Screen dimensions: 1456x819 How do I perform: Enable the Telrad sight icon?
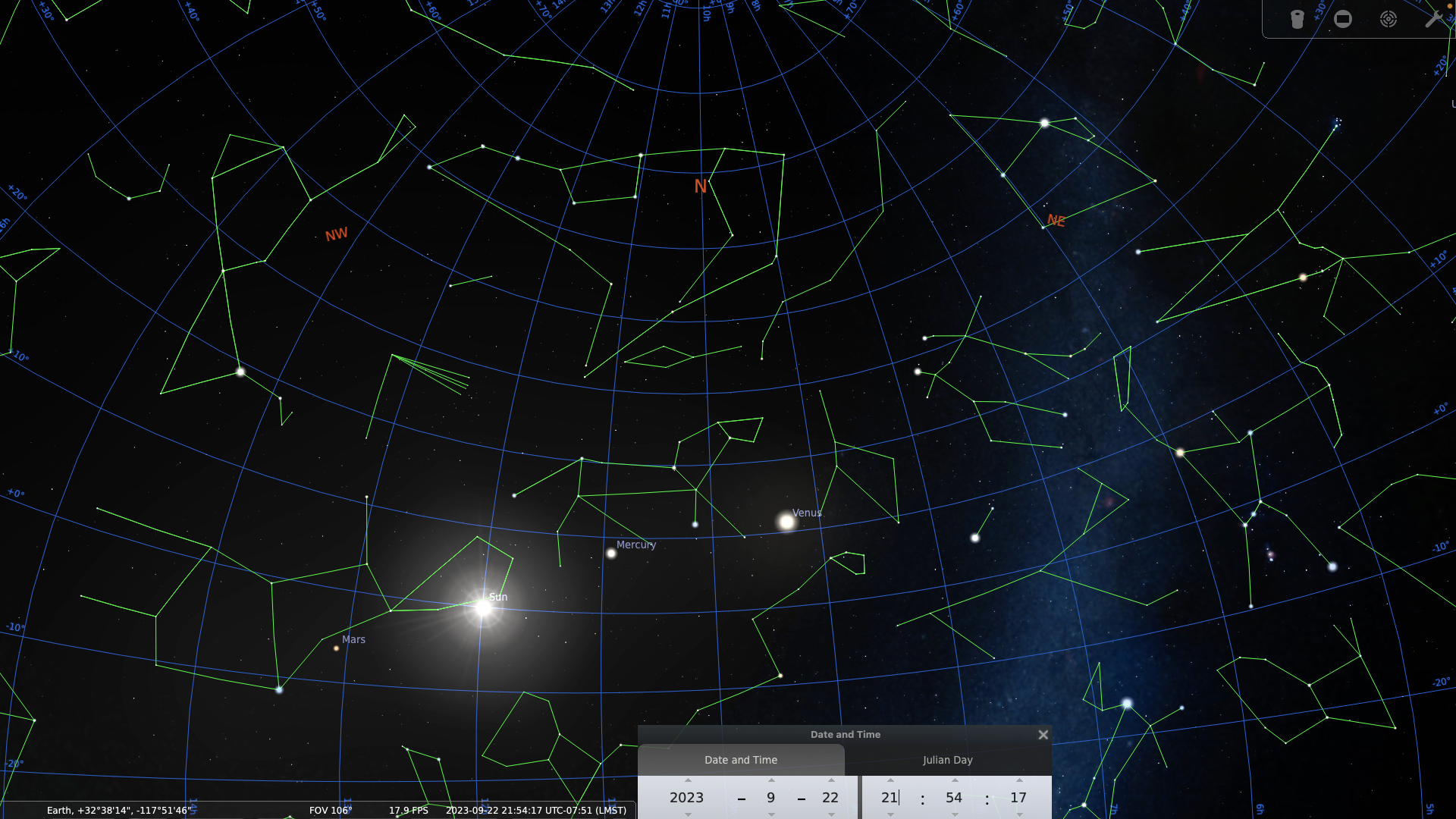(1389, 19)
